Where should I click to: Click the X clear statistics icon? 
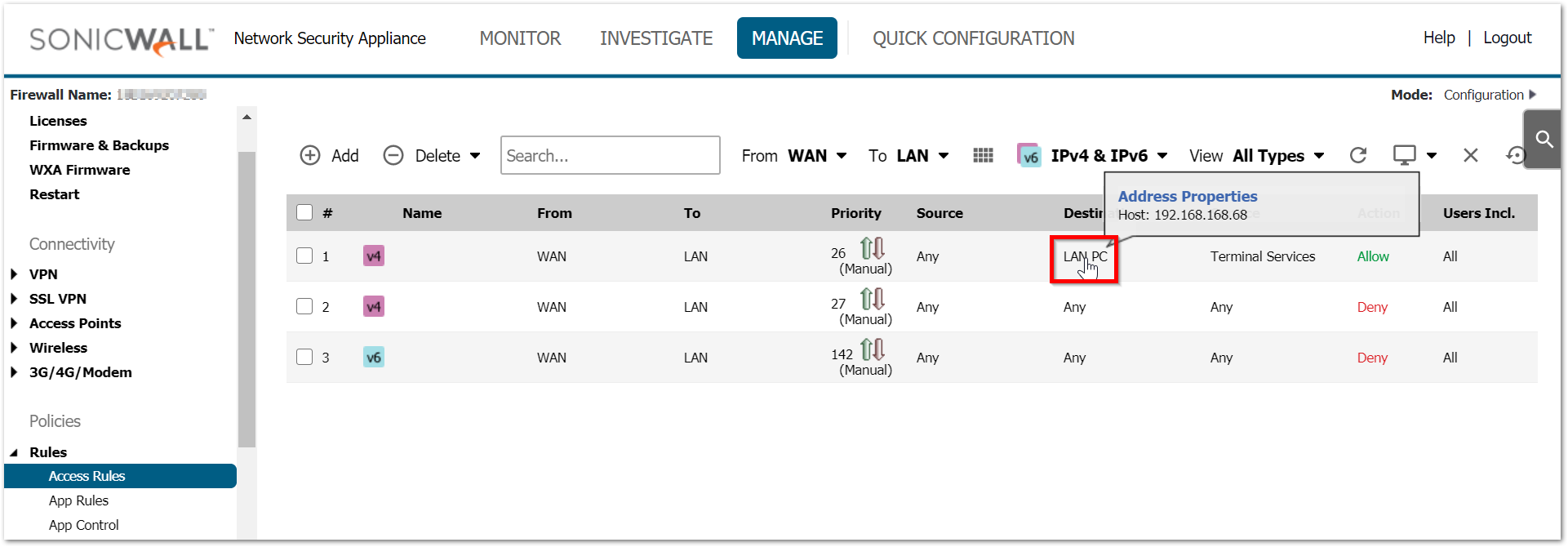(1471, 155)
